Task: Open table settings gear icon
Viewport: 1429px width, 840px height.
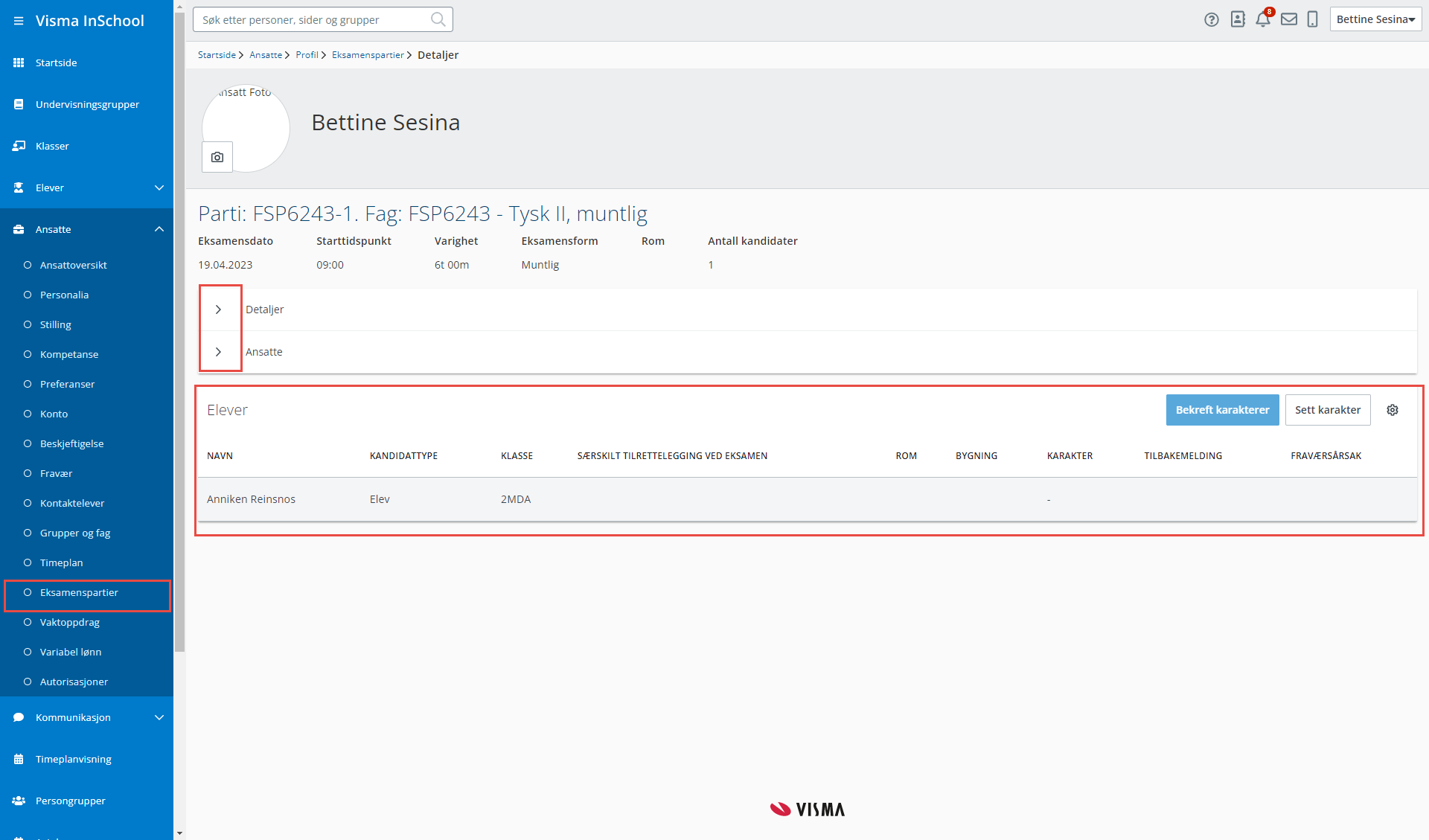Action: pos(1393,410)
